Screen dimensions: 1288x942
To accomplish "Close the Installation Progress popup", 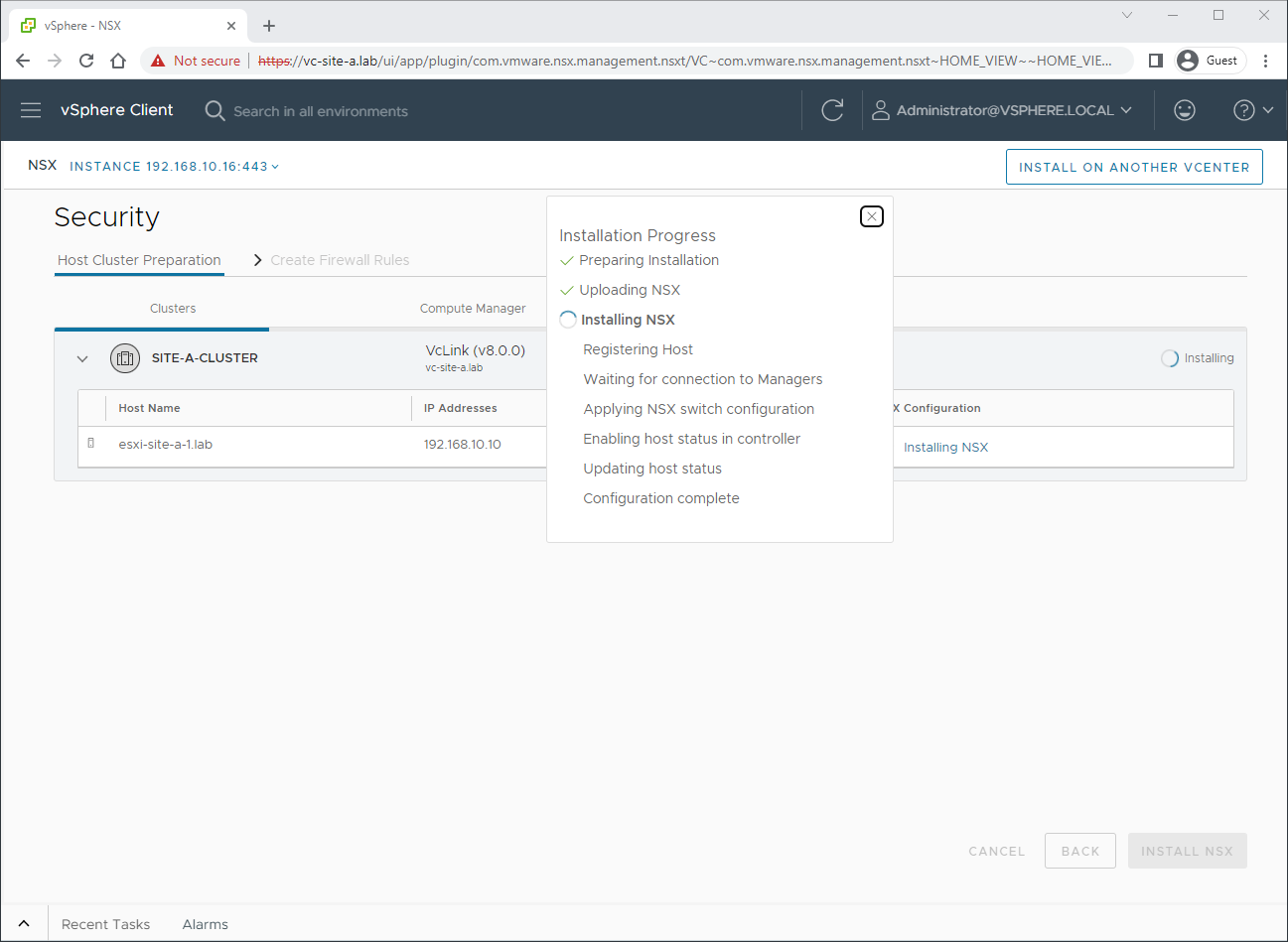I will [x=872, y=216].
